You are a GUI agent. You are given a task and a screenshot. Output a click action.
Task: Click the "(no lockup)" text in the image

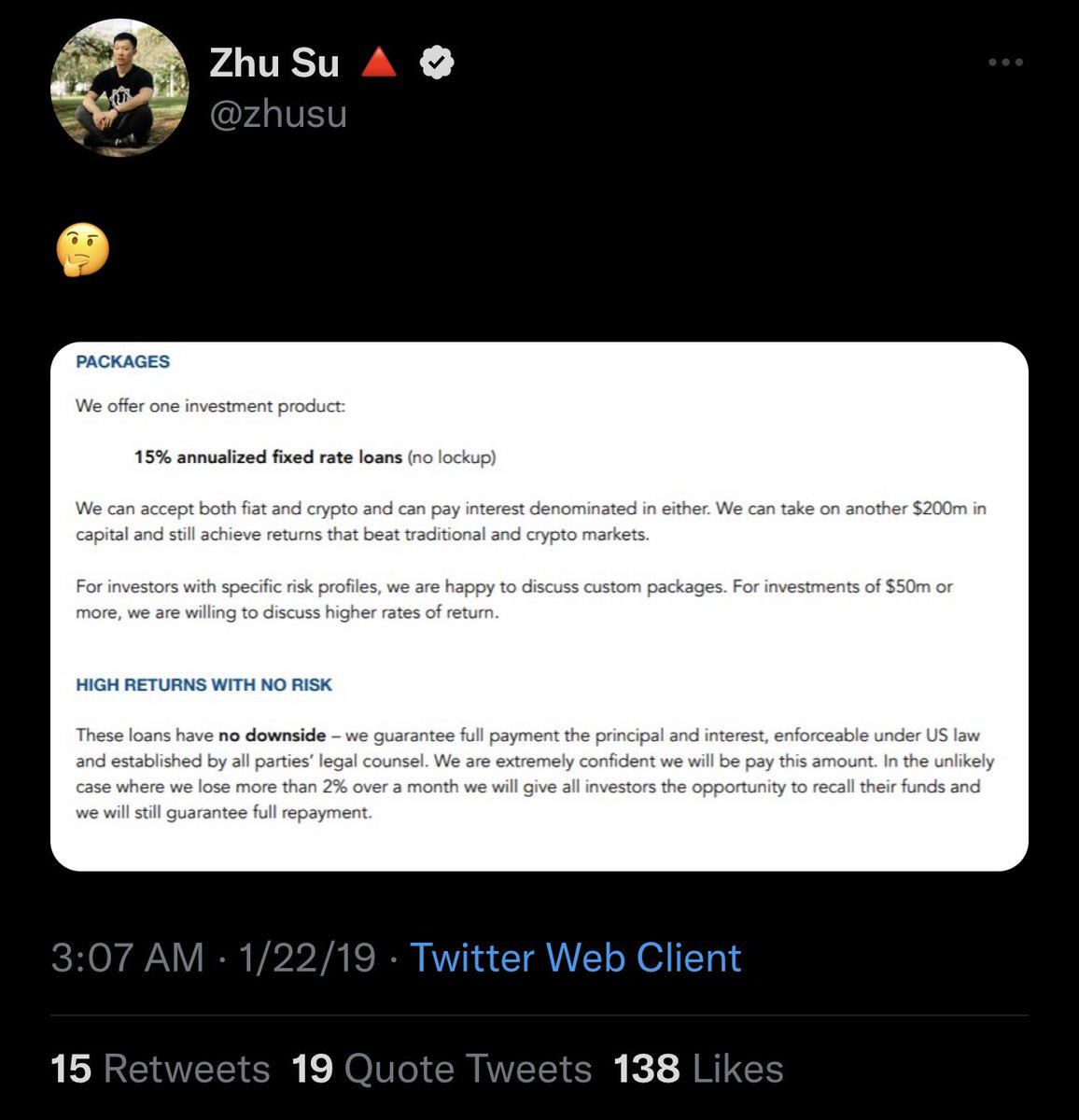point(452,457)
